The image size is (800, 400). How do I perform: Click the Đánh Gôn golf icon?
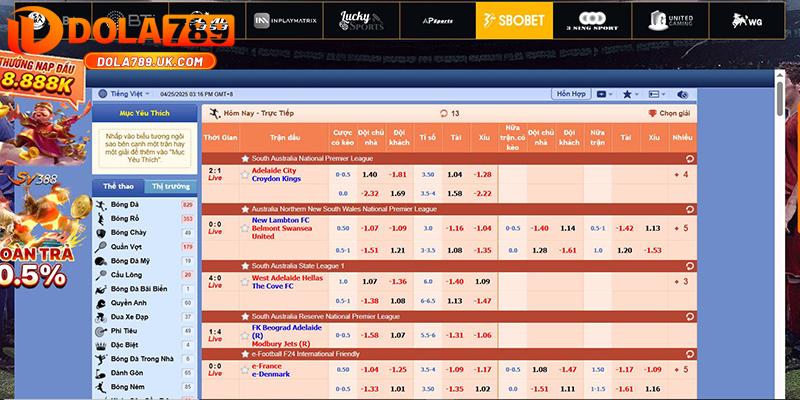coord(101,373)
